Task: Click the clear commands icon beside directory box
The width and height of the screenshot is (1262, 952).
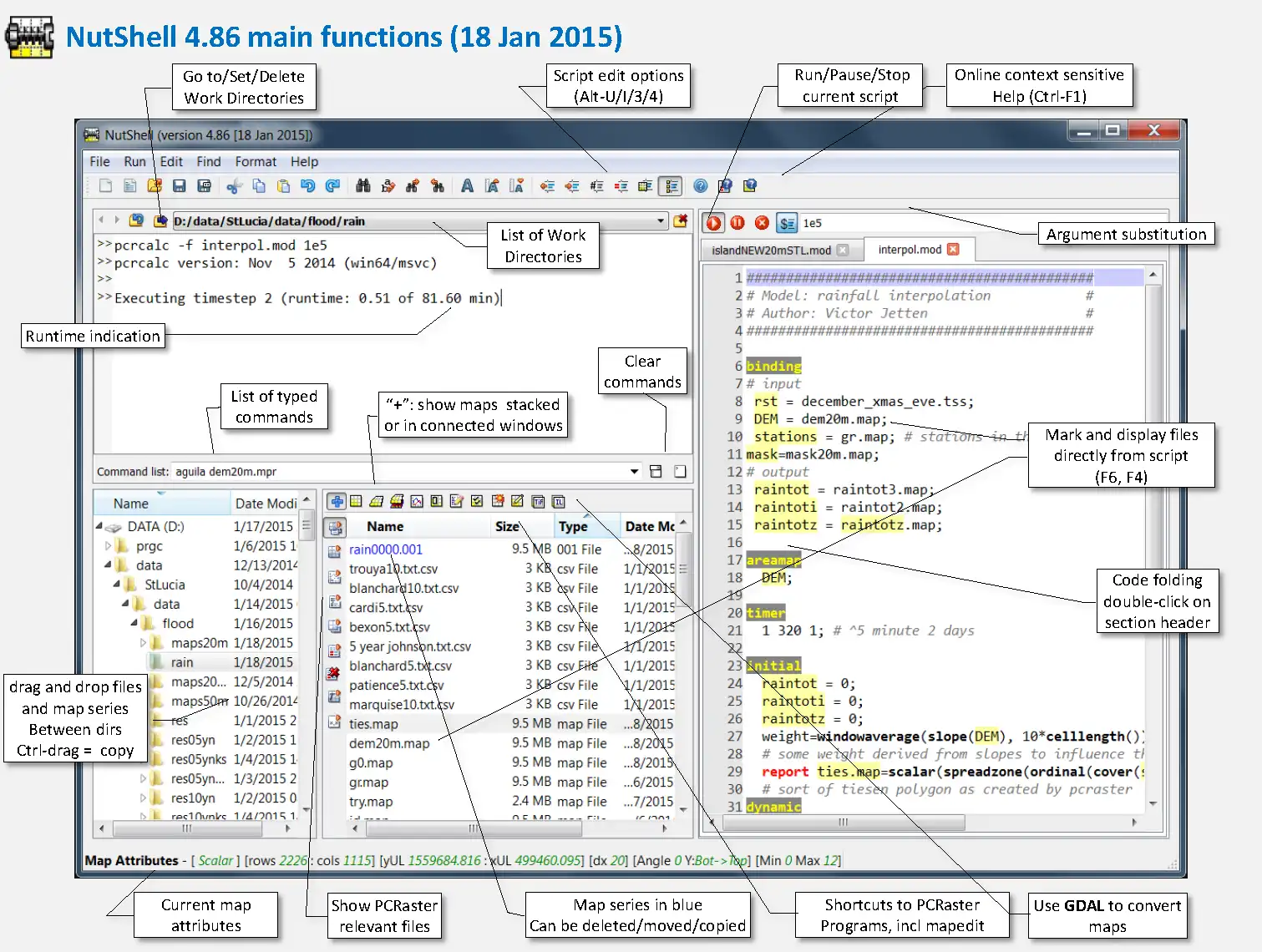Action: (x=681, y=220)
